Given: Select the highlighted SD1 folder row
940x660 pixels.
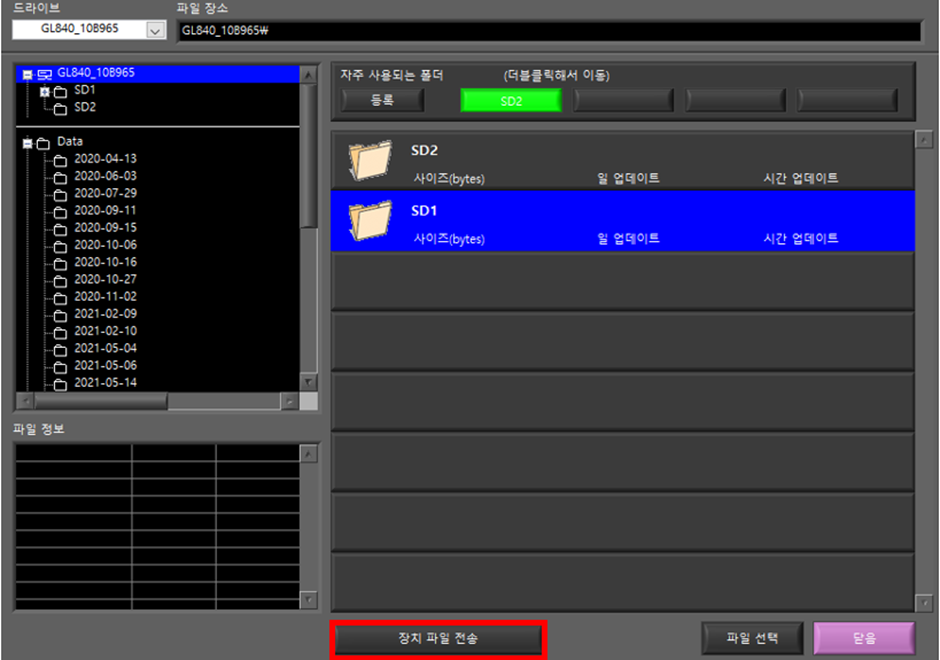Looking at the screenshot, I should pos(622,221).
